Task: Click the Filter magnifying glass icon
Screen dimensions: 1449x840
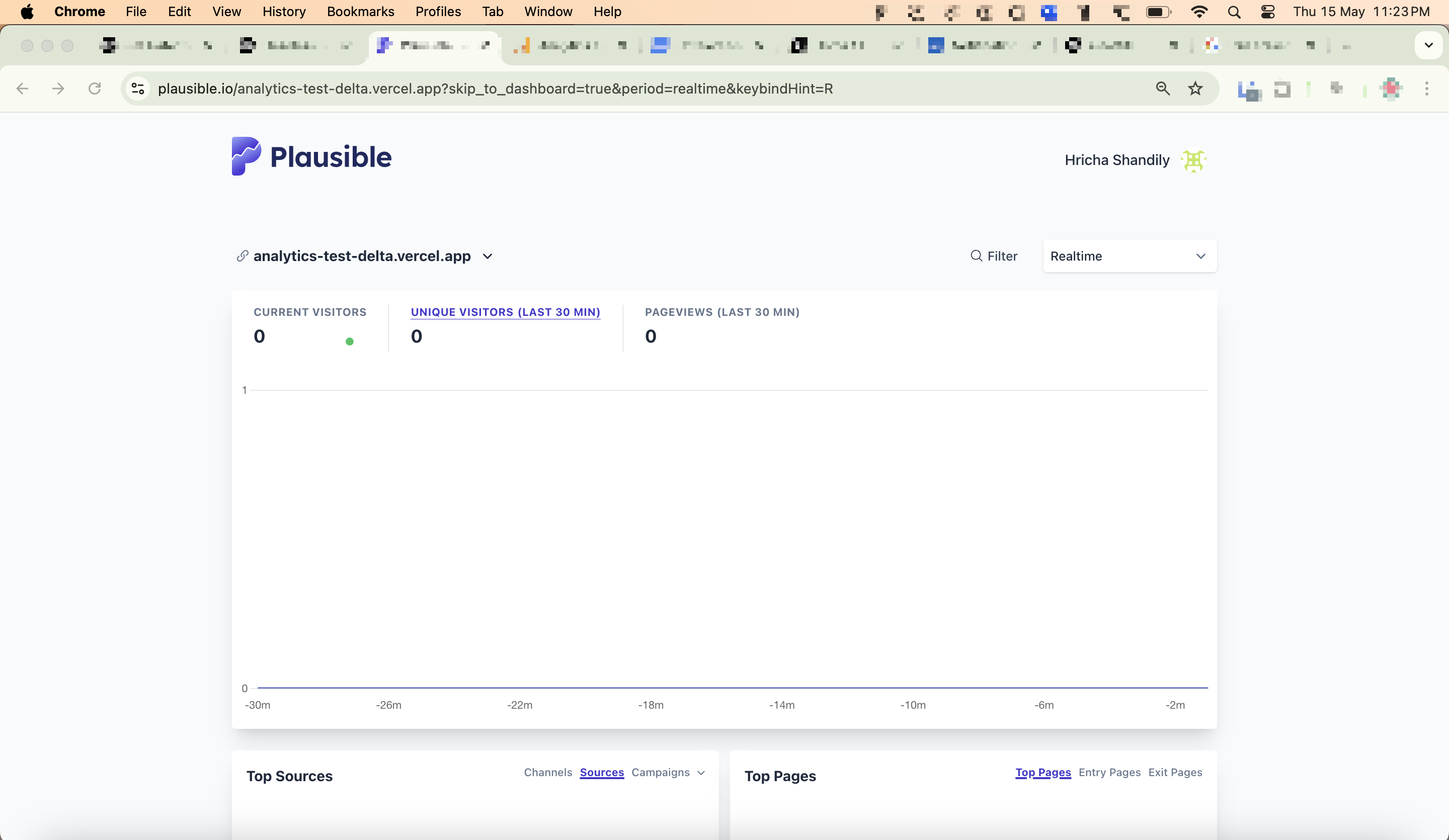Action: [977, 256]
